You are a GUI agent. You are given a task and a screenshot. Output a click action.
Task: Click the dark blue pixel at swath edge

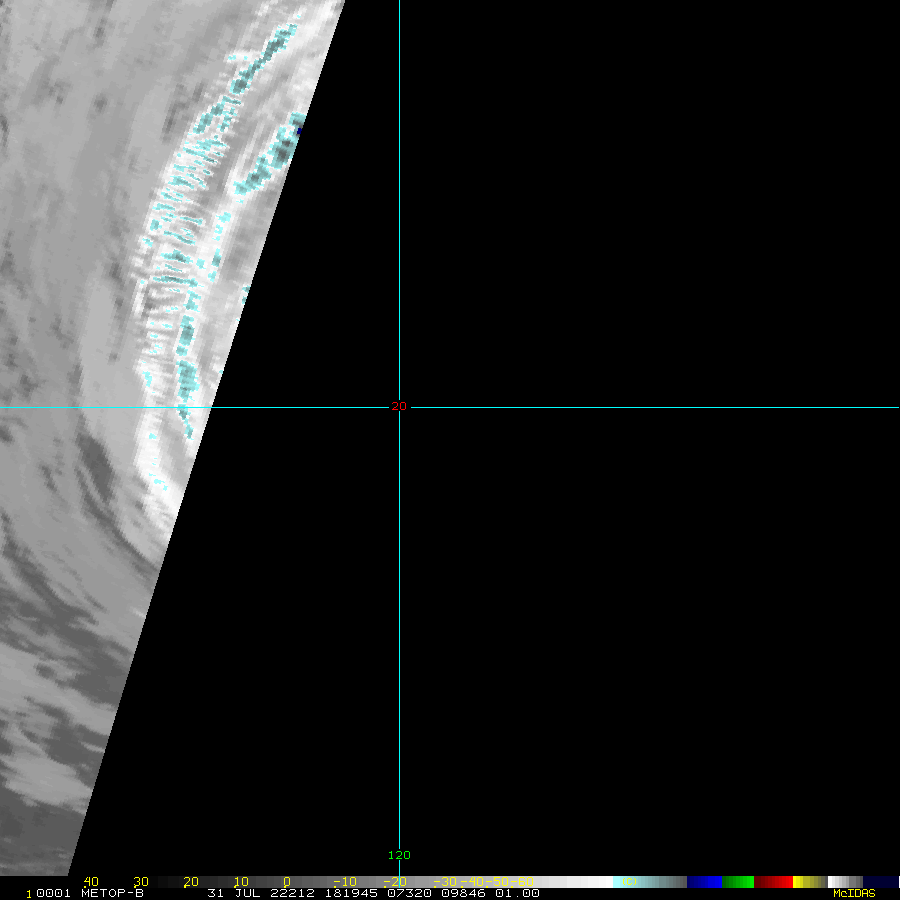pyautogui.click(x=299, y=130)
